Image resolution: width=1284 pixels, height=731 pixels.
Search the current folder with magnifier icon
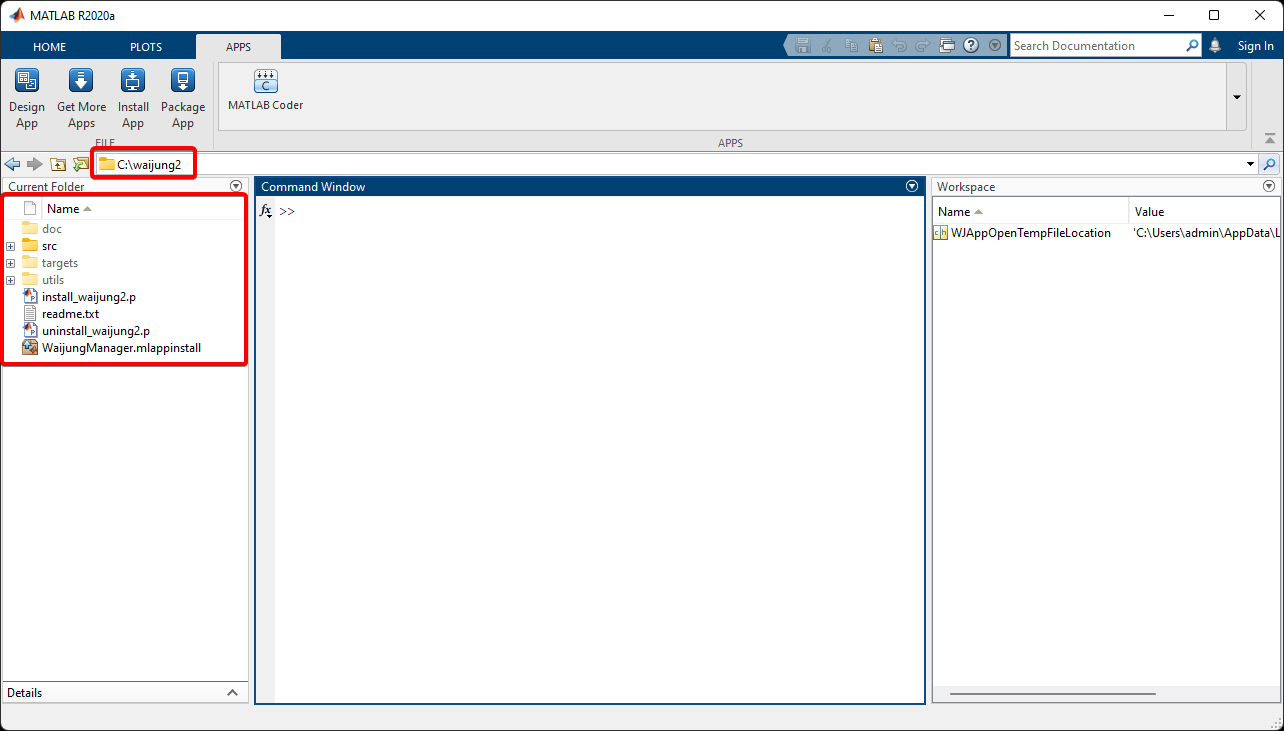point(1270,164)
